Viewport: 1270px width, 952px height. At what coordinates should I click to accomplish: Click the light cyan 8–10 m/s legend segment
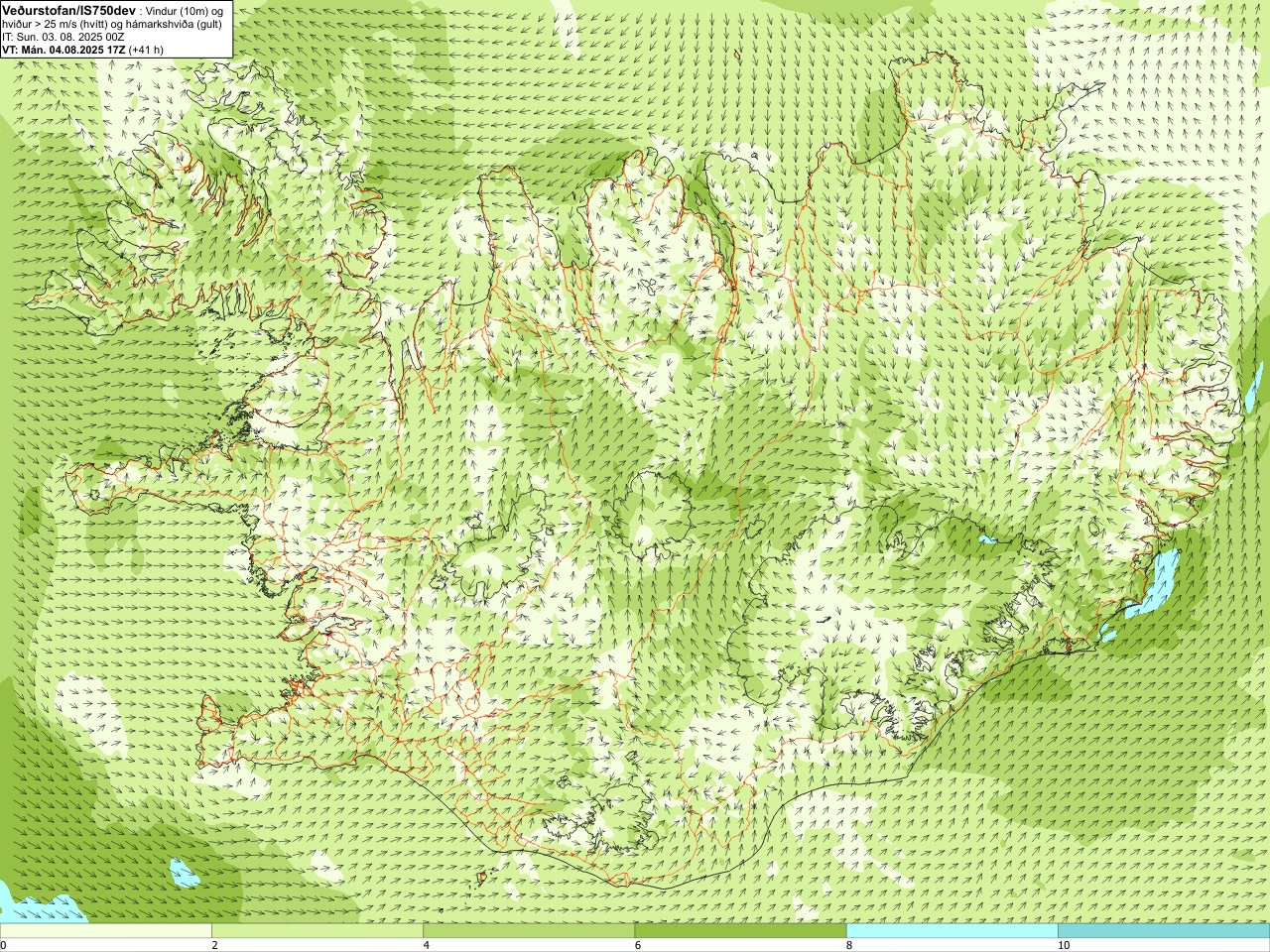click(x=952, y=931)
